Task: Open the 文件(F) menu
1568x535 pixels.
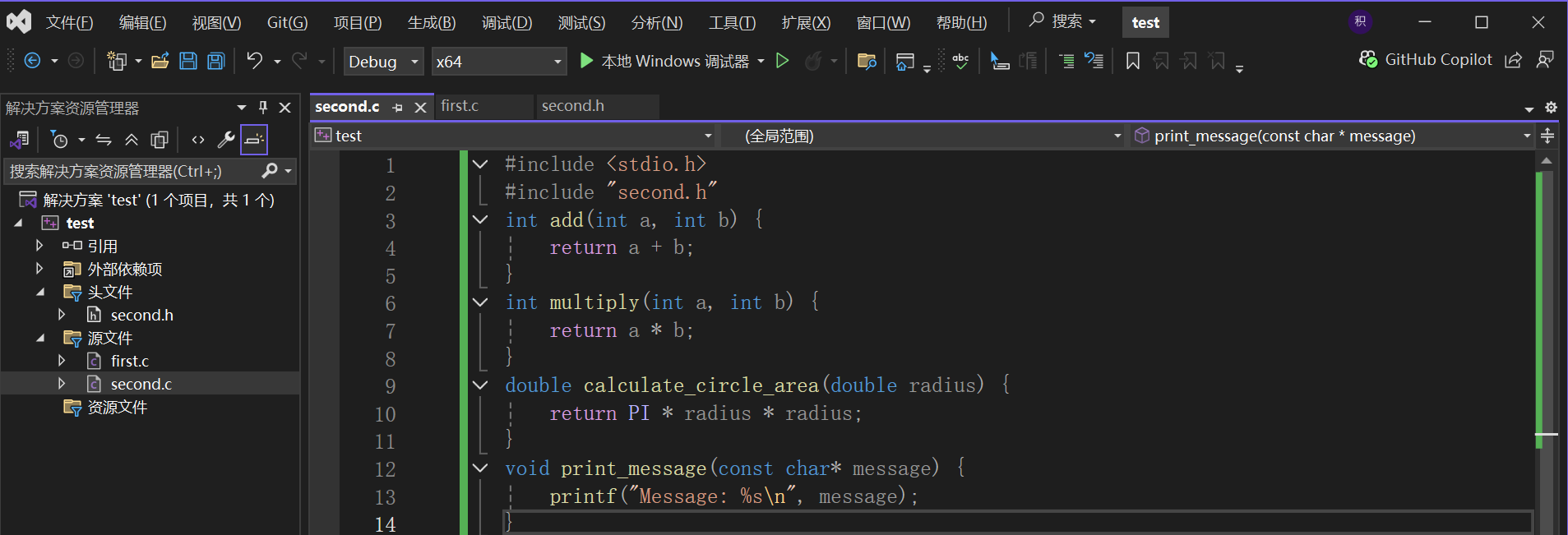Action: (x=69, y=23)
